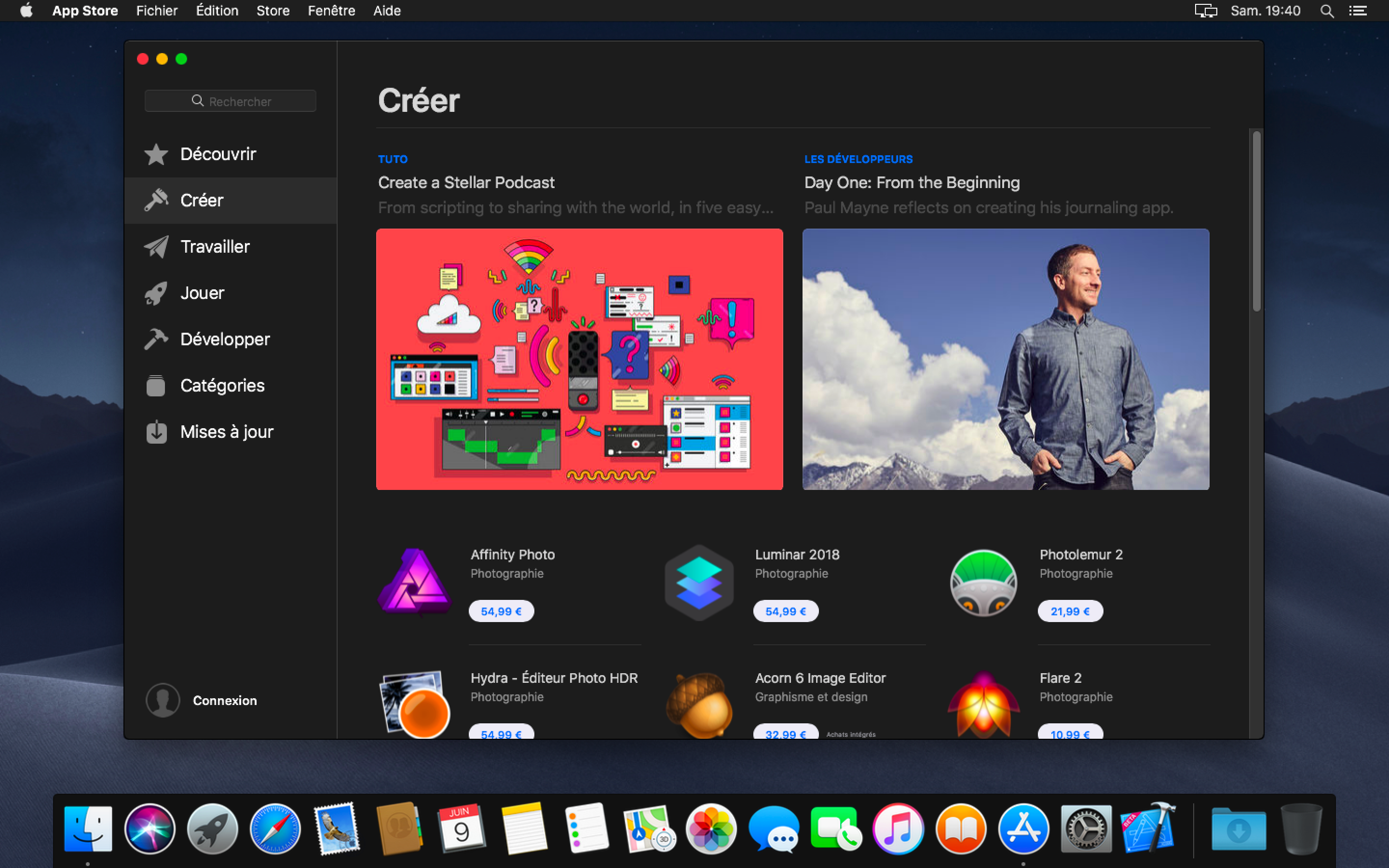Screen dimensions: 1389x868
Task: Click the vertical scrollbar thumb
Action: click(1256, 221)
